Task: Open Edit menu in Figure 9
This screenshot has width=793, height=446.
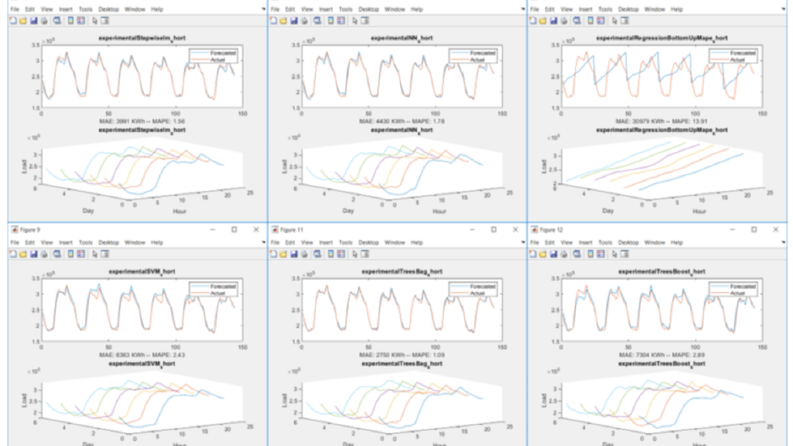Action: 30,242
